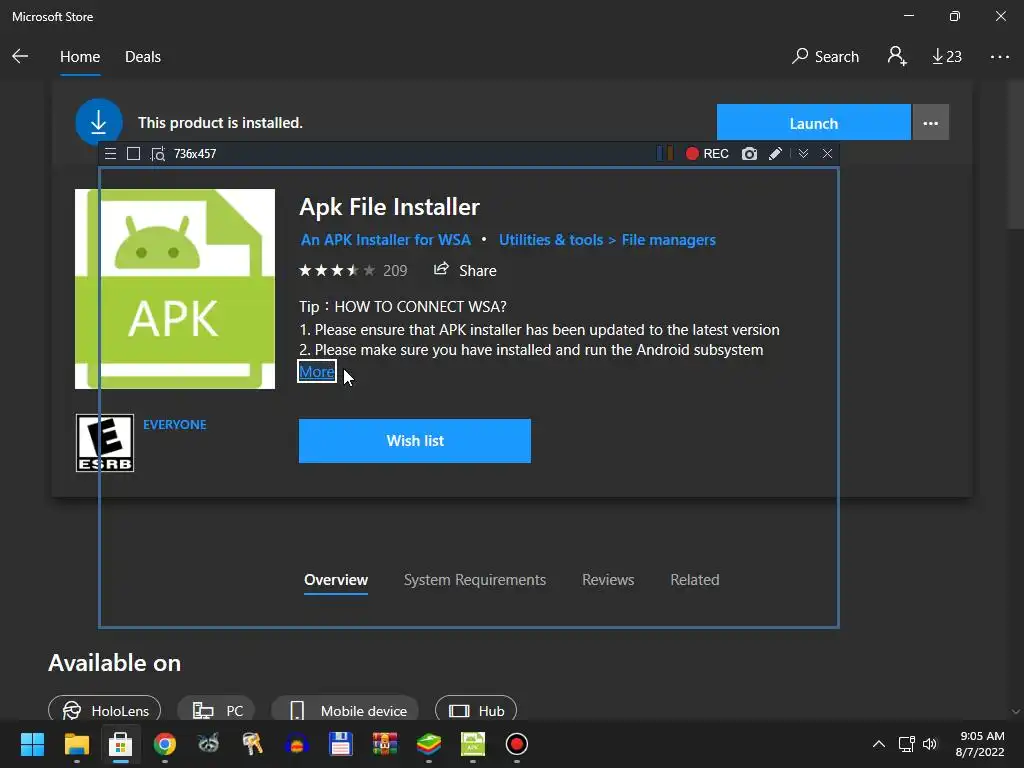Image resolution: width=1024 pixels, height=768 pixels.
Task: Open the volume tray icon
Action: point(930,744)
